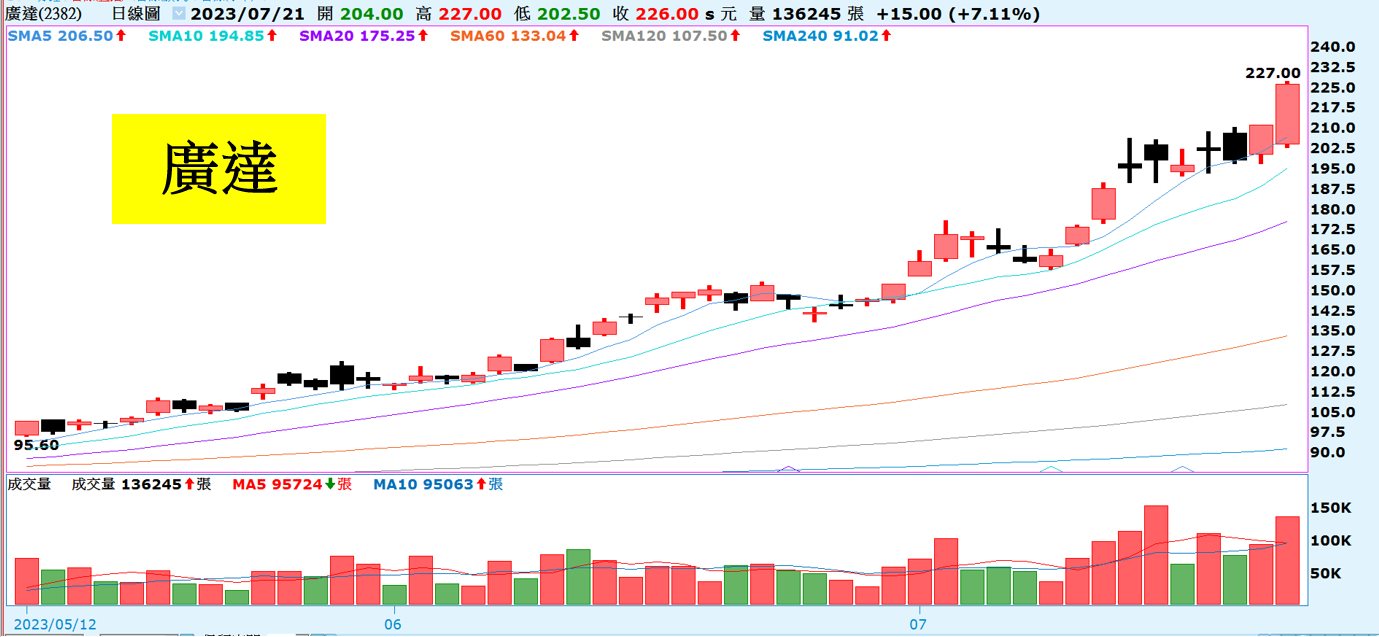
Task: Click the green down arrow beside MA5
Action: 330,484
